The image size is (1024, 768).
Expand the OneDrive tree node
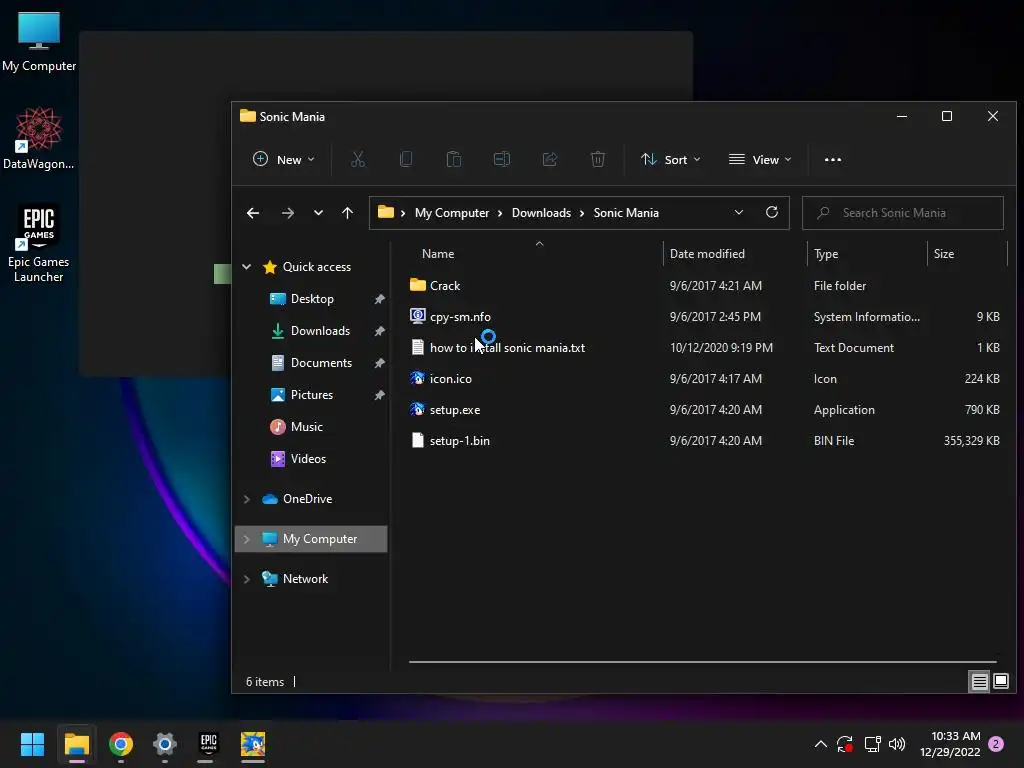(x=246, y=499)
